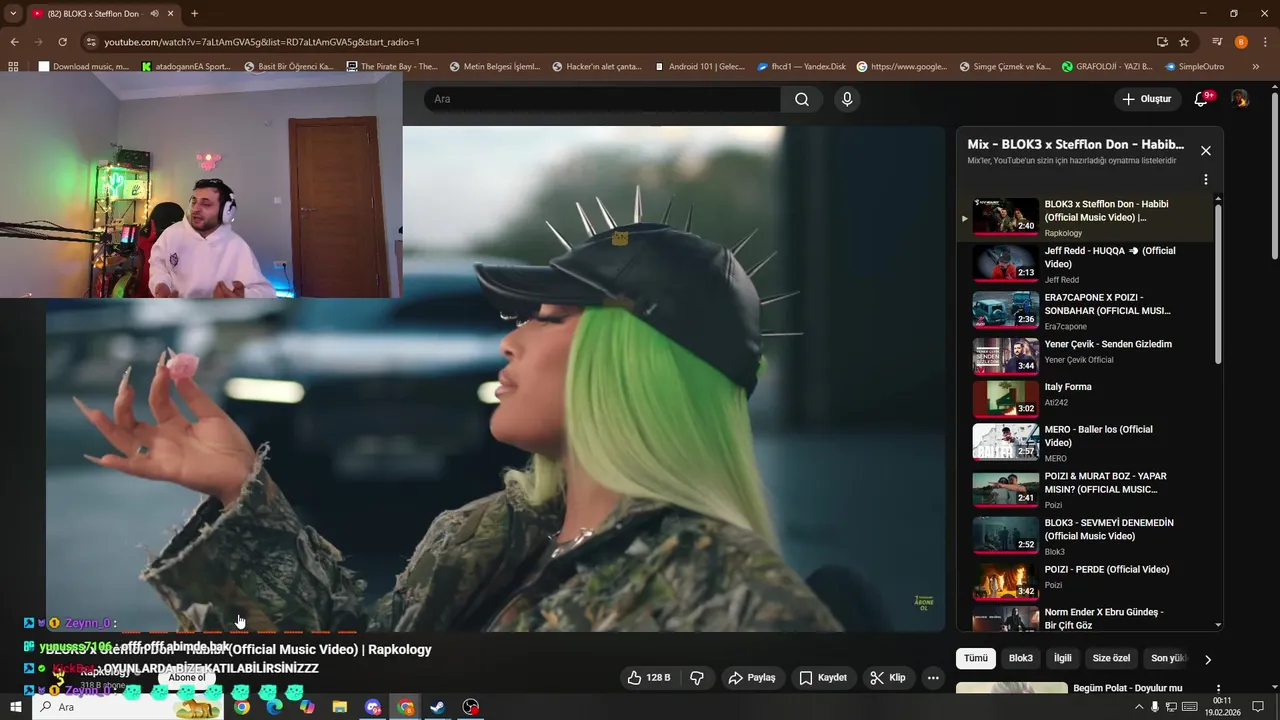The height and width of the screenshot is (720, 1280).
Task: Open the tab search dropdown arrow
Action: point(13,14)
